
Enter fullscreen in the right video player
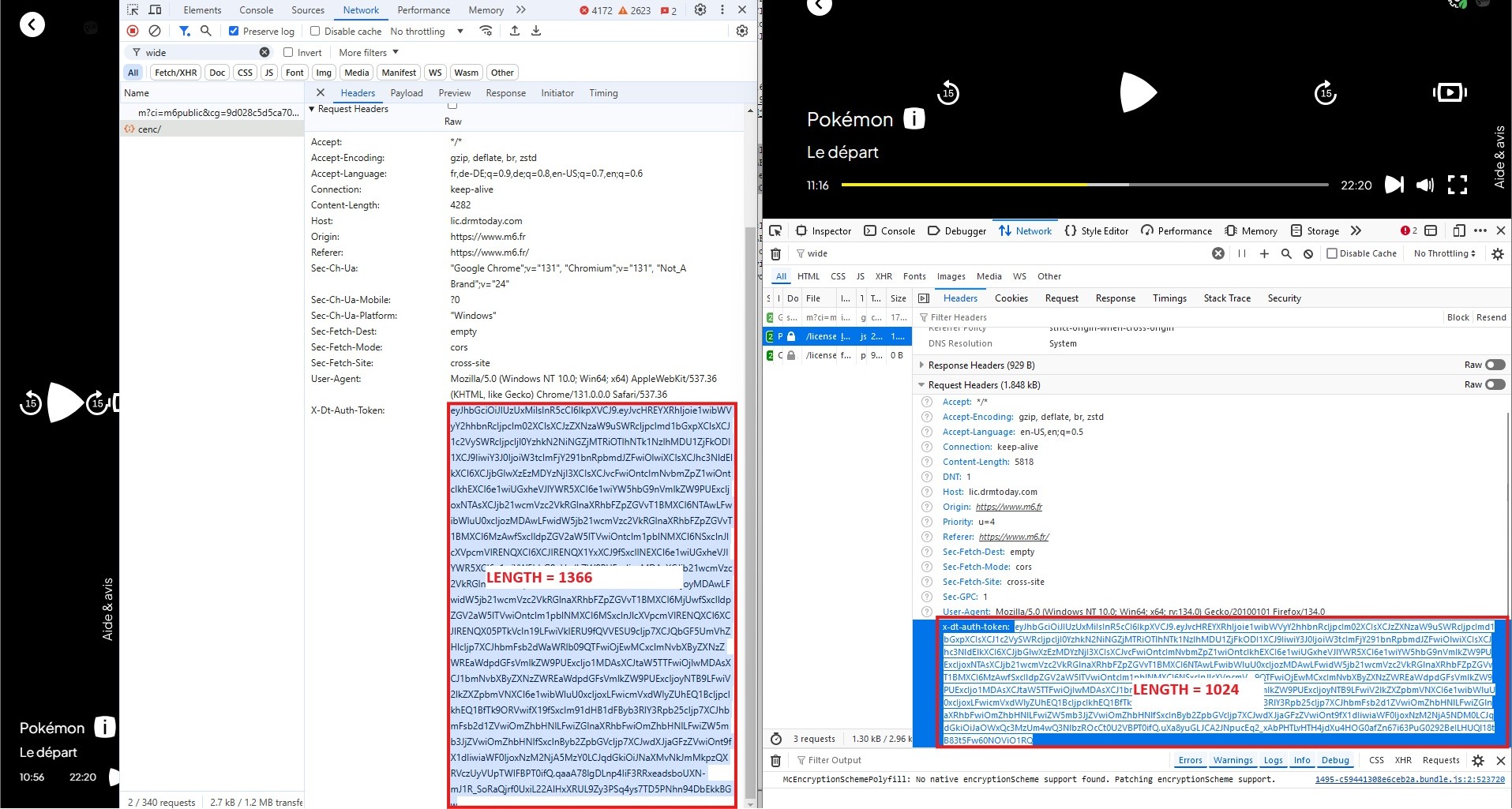pos(1458,185)
